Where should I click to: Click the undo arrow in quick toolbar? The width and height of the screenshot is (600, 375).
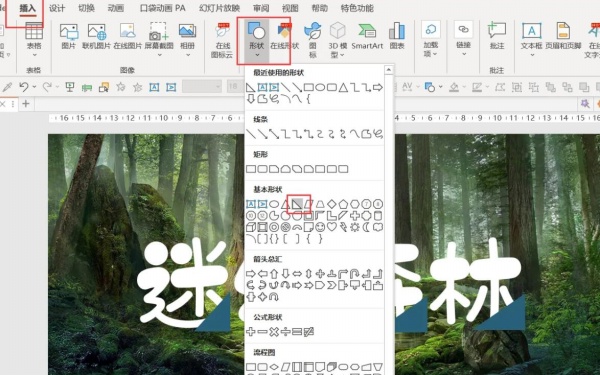[24, 87]
